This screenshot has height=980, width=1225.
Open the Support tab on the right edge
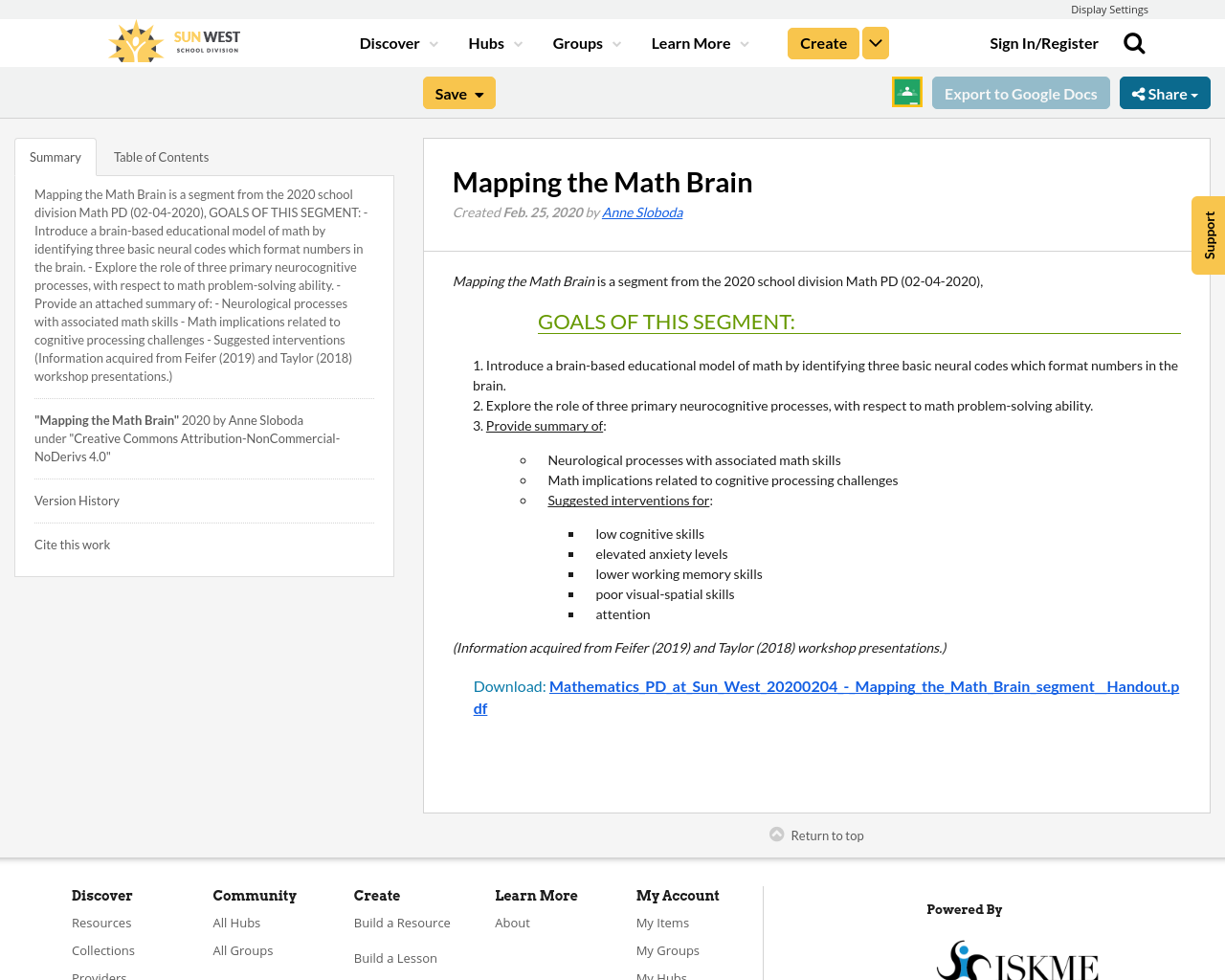point(1208,235)
